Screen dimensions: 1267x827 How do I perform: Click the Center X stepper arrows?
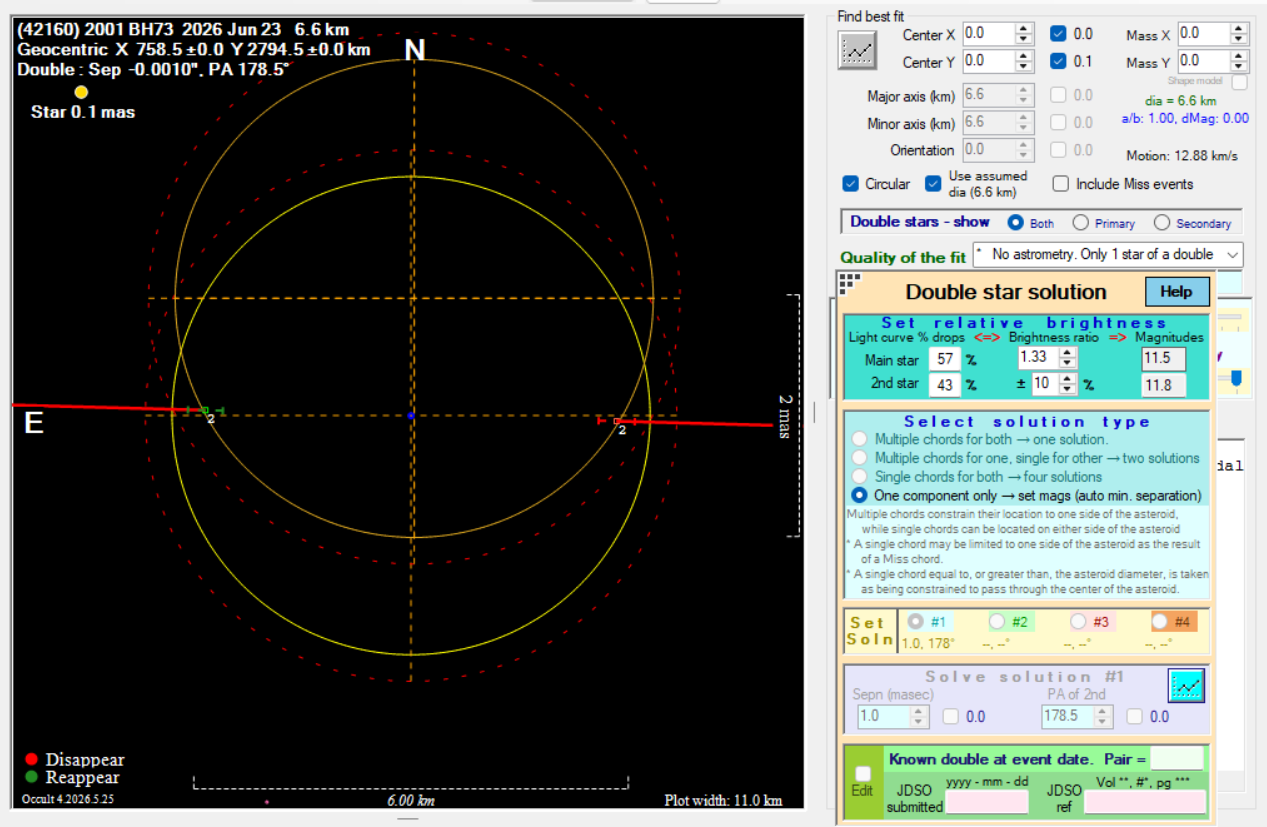point(1023,34)
